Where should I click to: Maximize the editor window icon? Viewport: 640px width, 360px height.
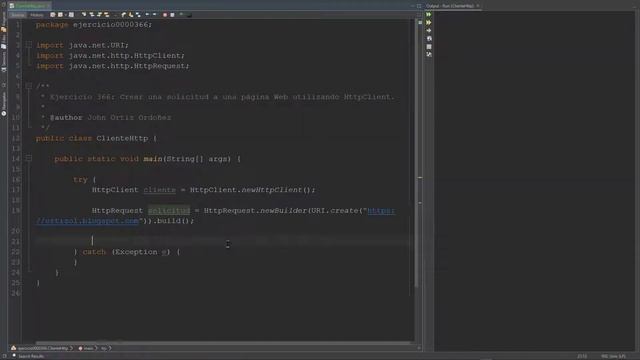419,6
